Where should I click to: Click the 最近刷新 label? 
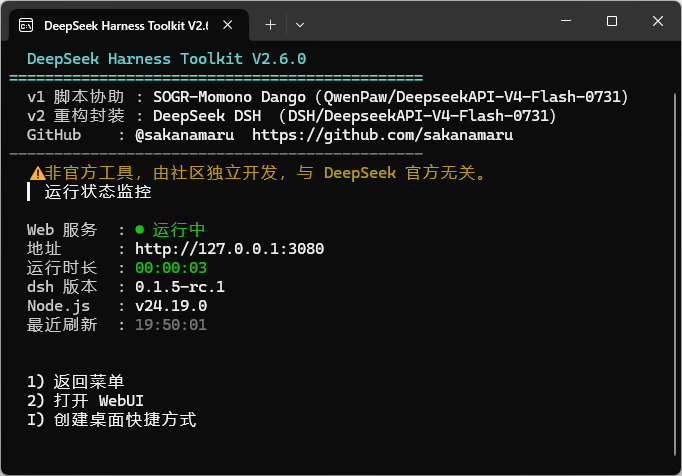coord(62,325)
